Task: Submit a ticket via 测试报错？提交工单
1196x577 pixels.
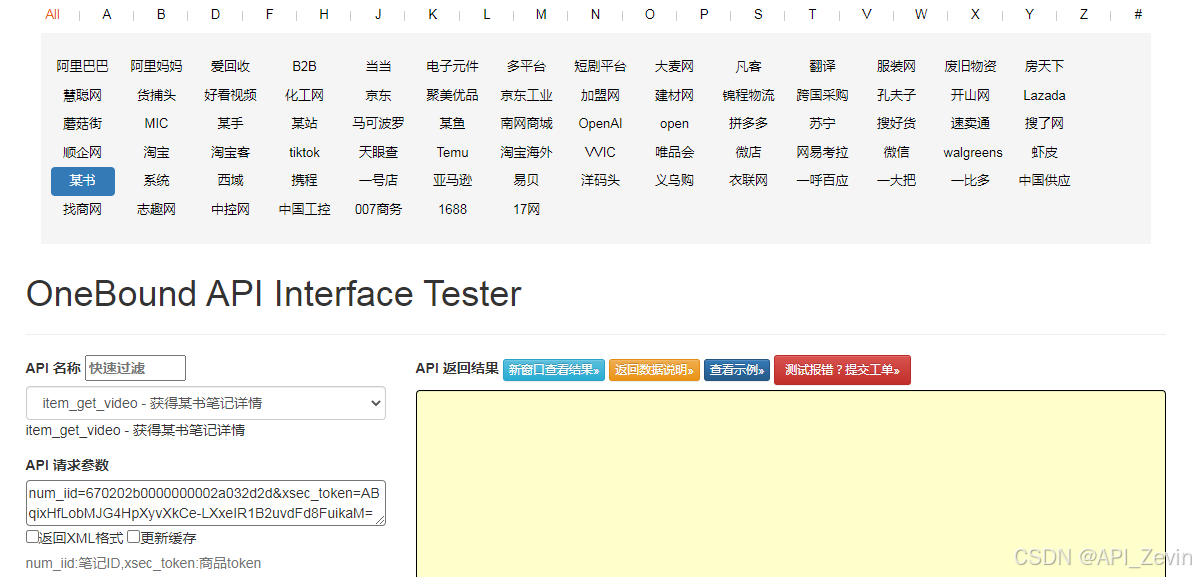Action: pos(842,370)
